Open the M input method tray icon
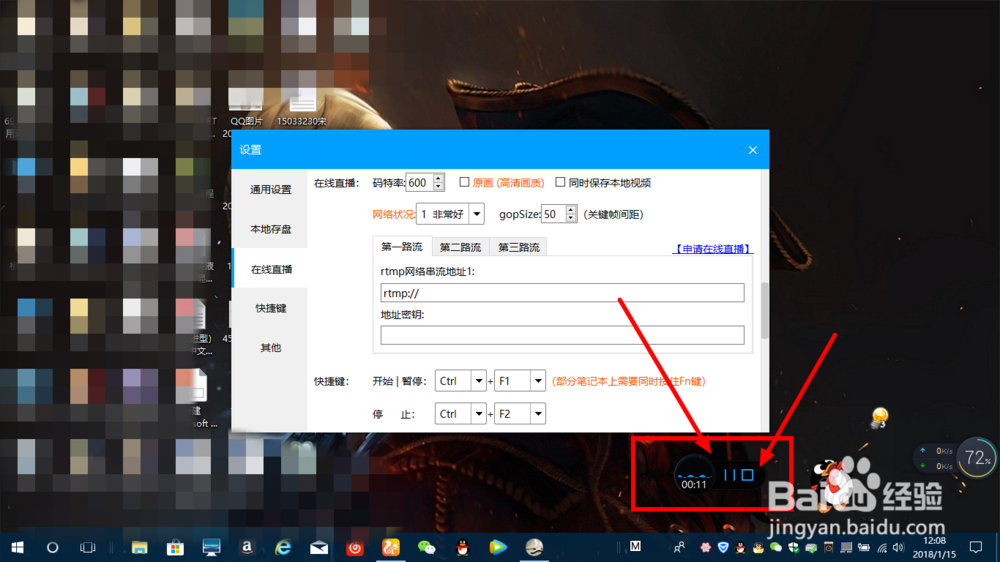The image size is (1000, 562). (635, 546)
